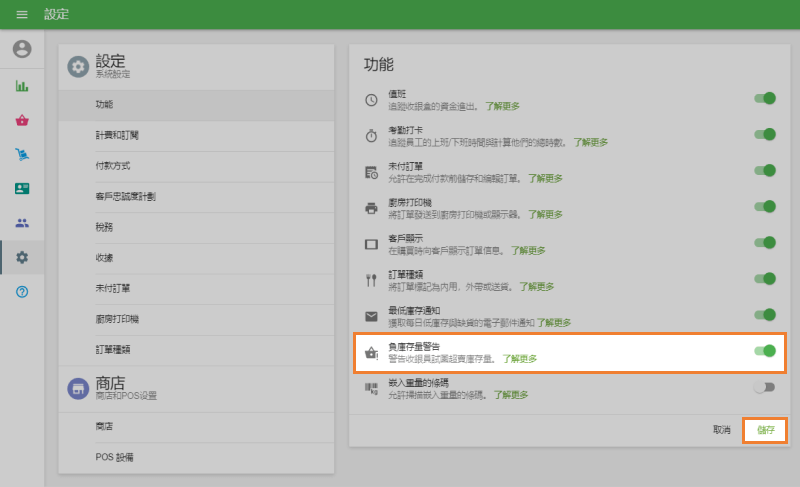This screenshot has width=800, height=487.
Task: Open 了解更多 link for 客戶顯示
Action: pos(528,250)
